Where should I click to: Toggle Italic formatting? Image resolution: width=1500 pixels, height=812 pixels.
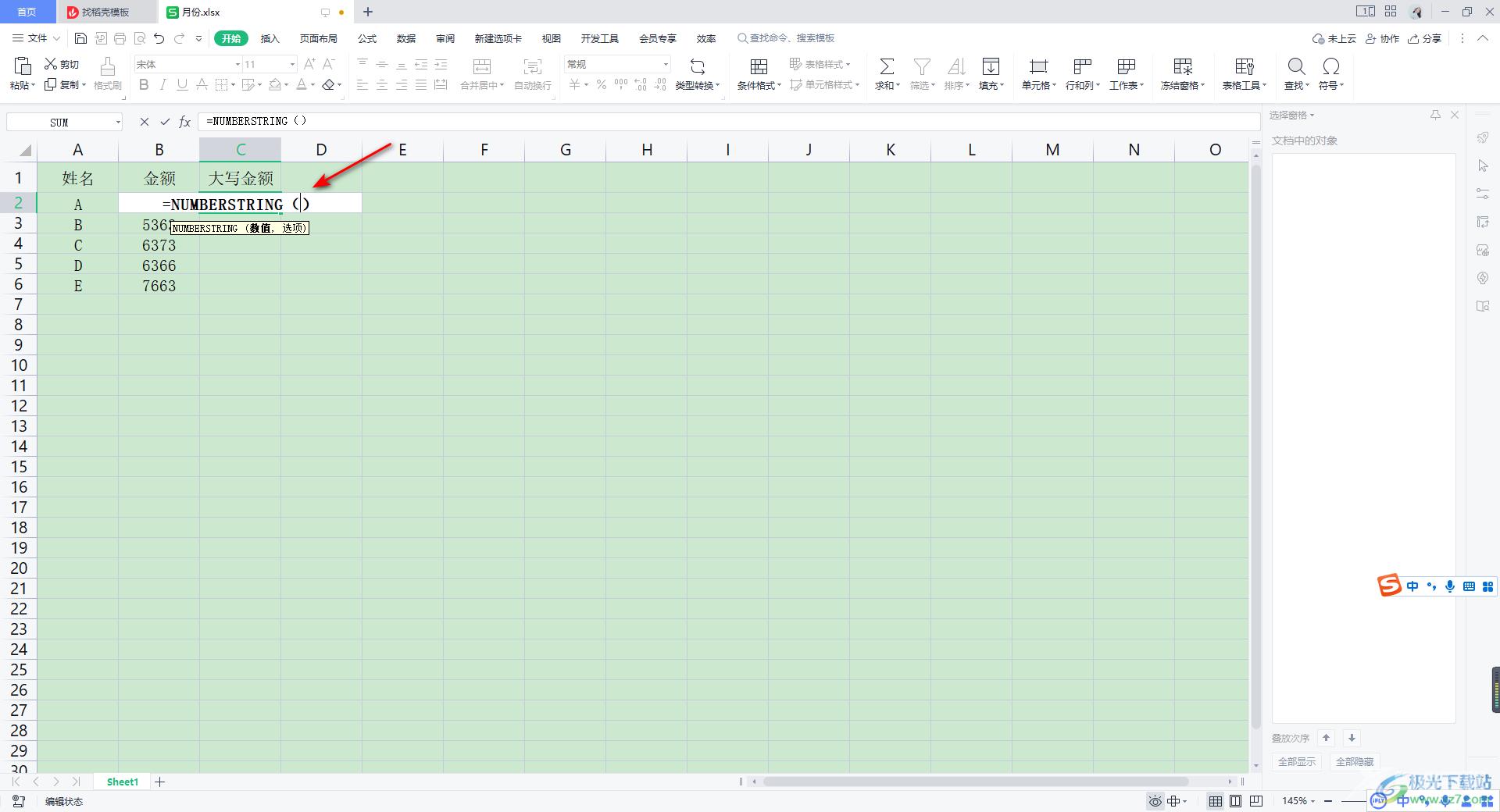(163, 84)
